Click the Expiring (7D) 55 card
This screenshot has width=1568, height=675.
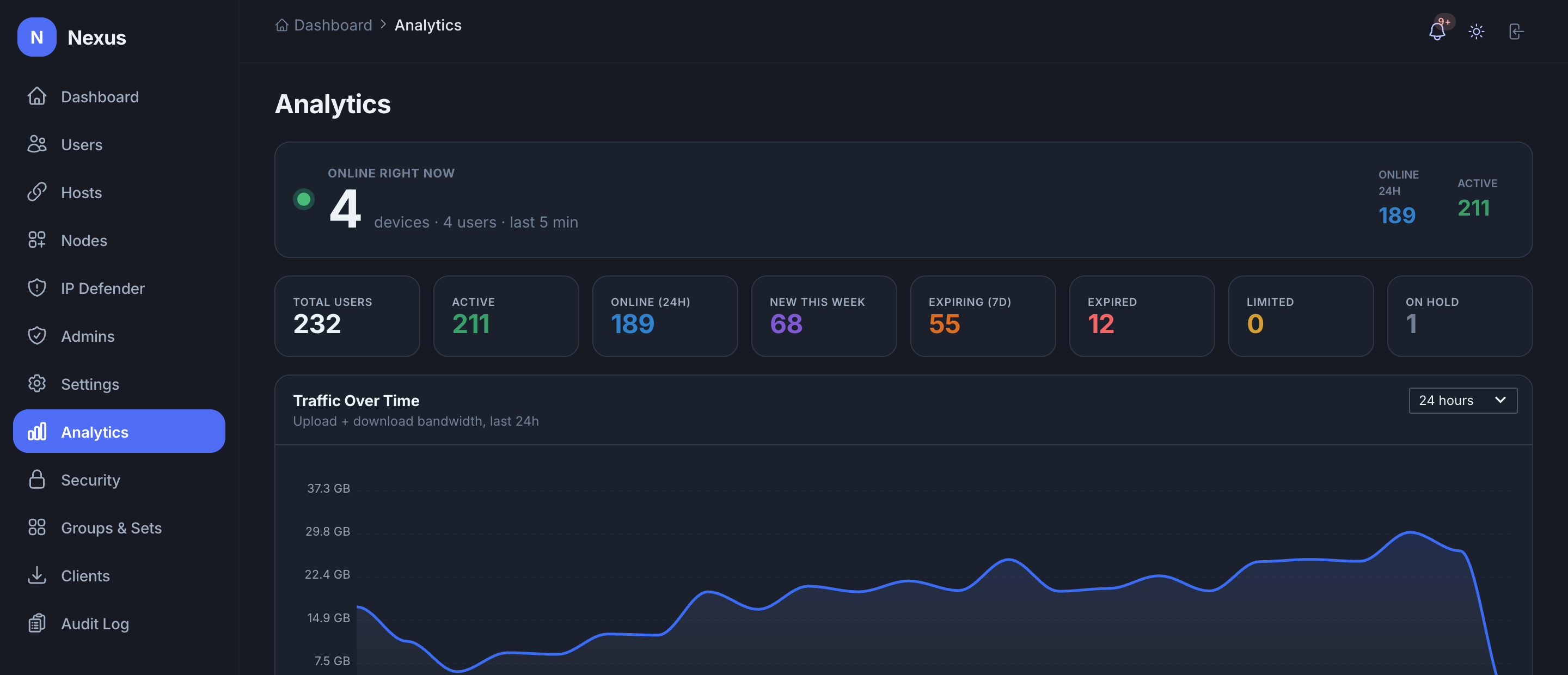pyautogui.click(x=982, y=316)
